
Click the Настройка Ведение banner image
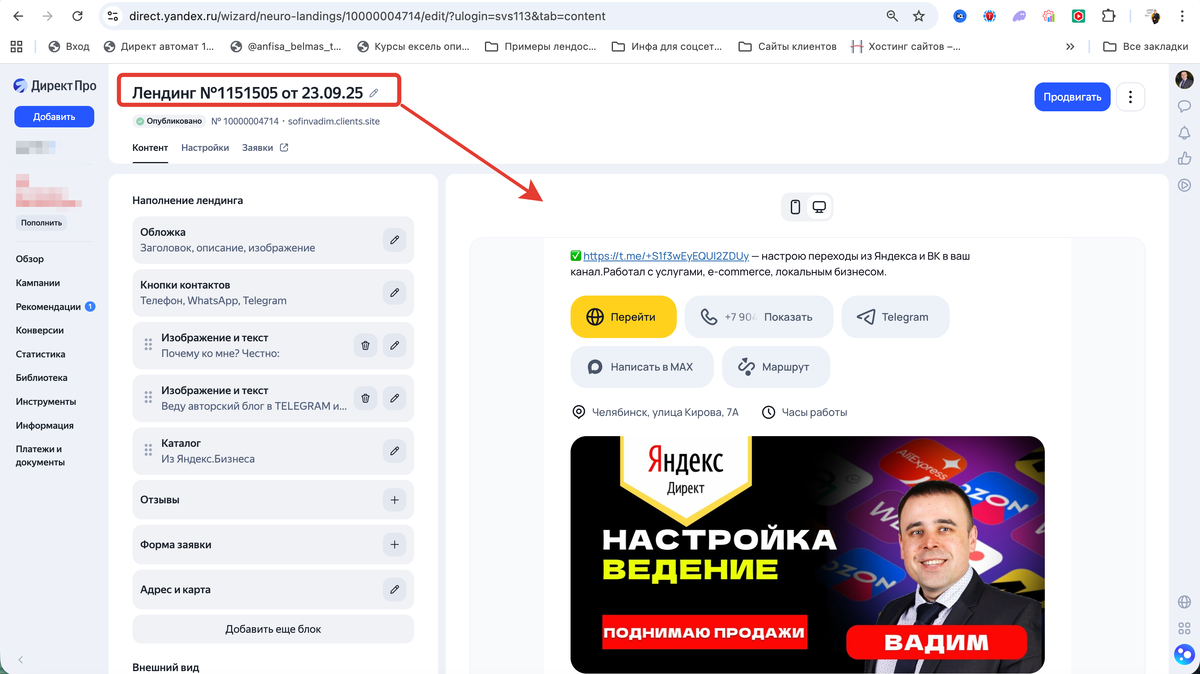[807, 555]
